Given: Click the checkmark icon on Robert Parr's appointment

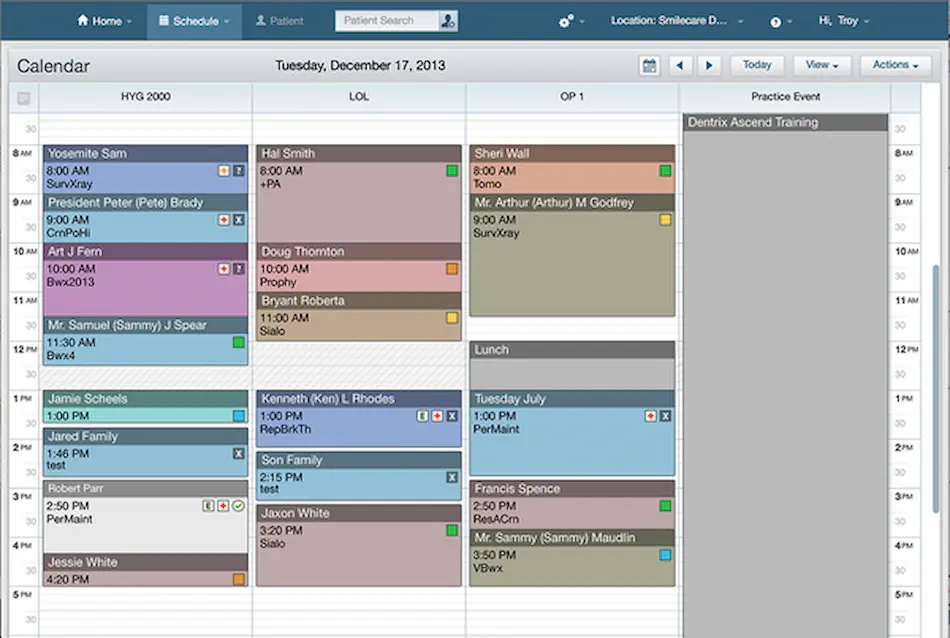Looking at the screenshot, I should pos(238,506).
